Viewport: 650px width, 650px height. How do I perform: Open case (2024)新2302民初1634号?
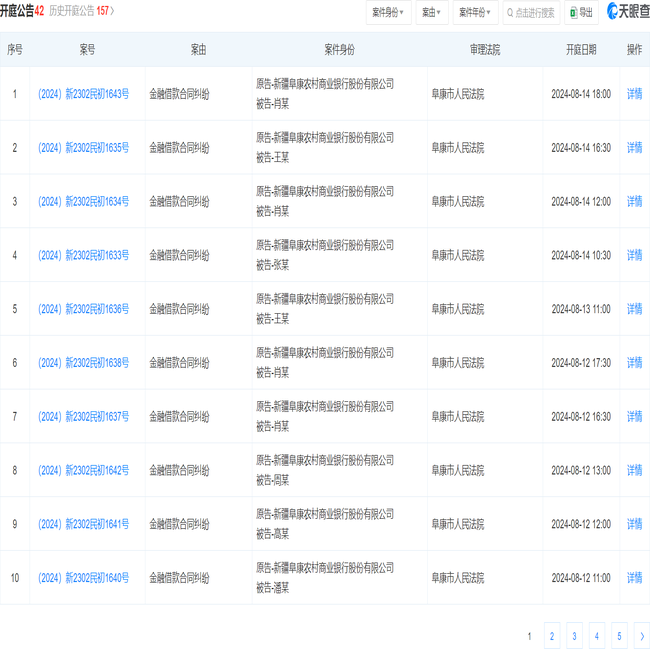click(83, 201)
